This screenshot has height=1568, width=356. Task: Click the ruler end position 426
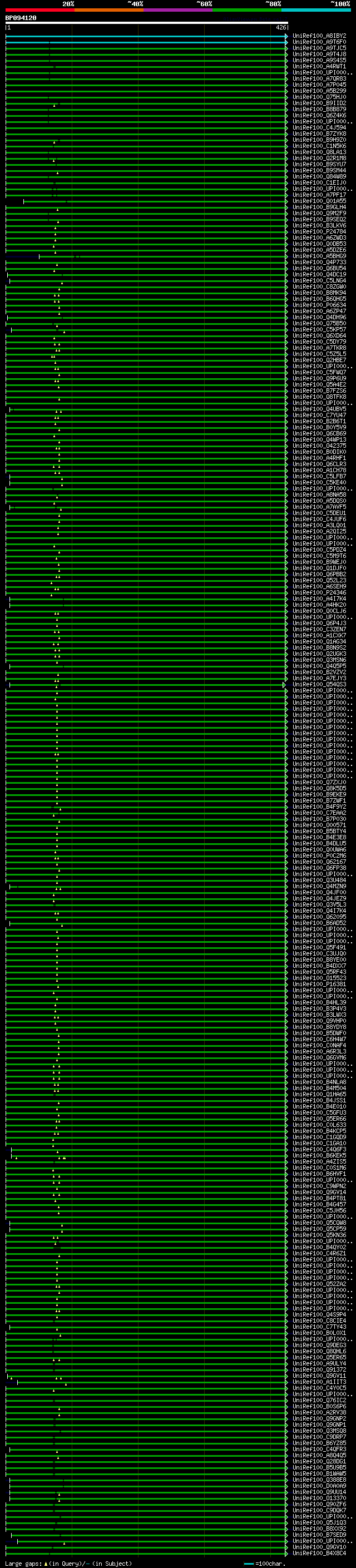click(280, 27)
